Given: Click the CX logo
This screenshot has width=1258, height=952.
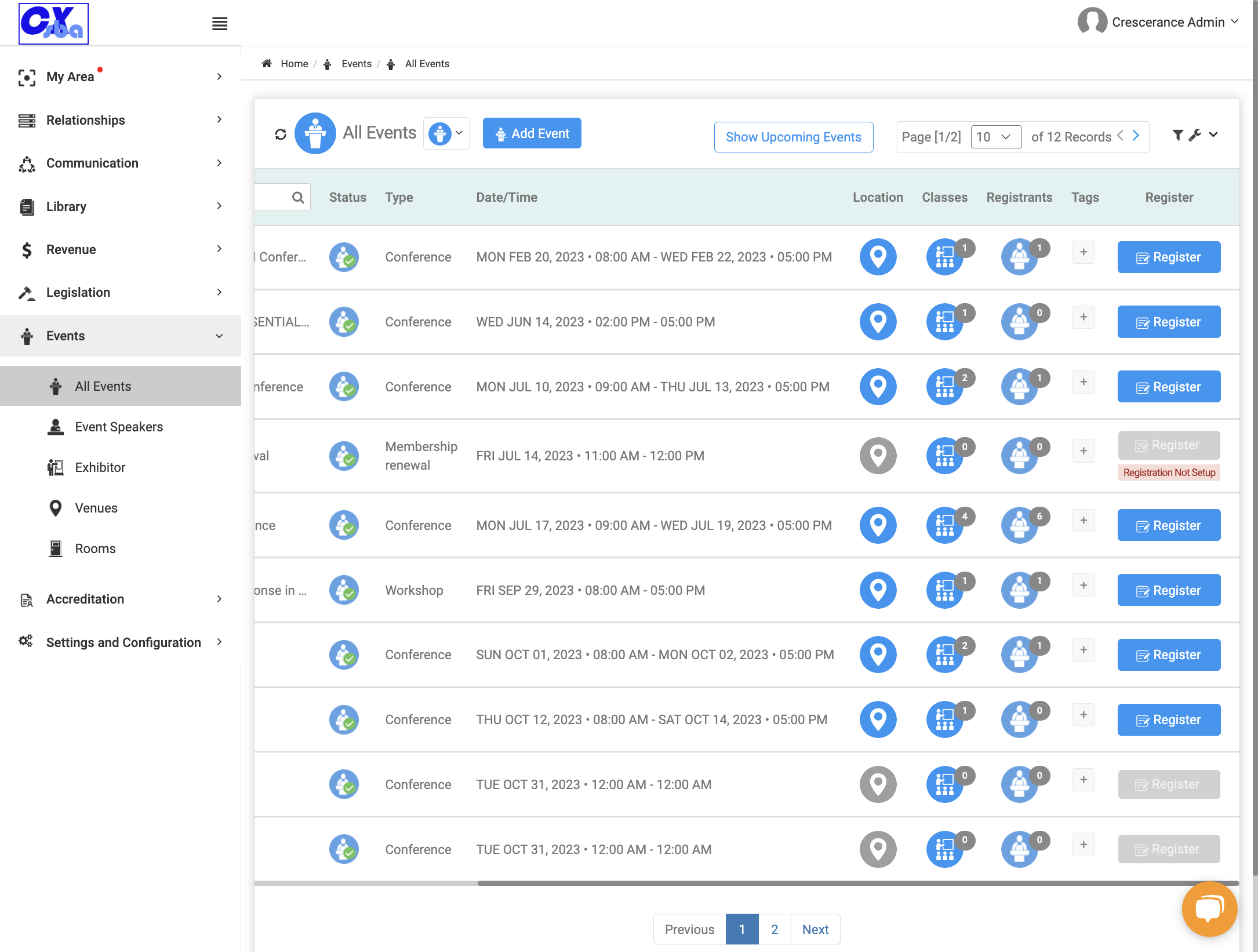Looking at the screenshot, I should tap(53, 24).
